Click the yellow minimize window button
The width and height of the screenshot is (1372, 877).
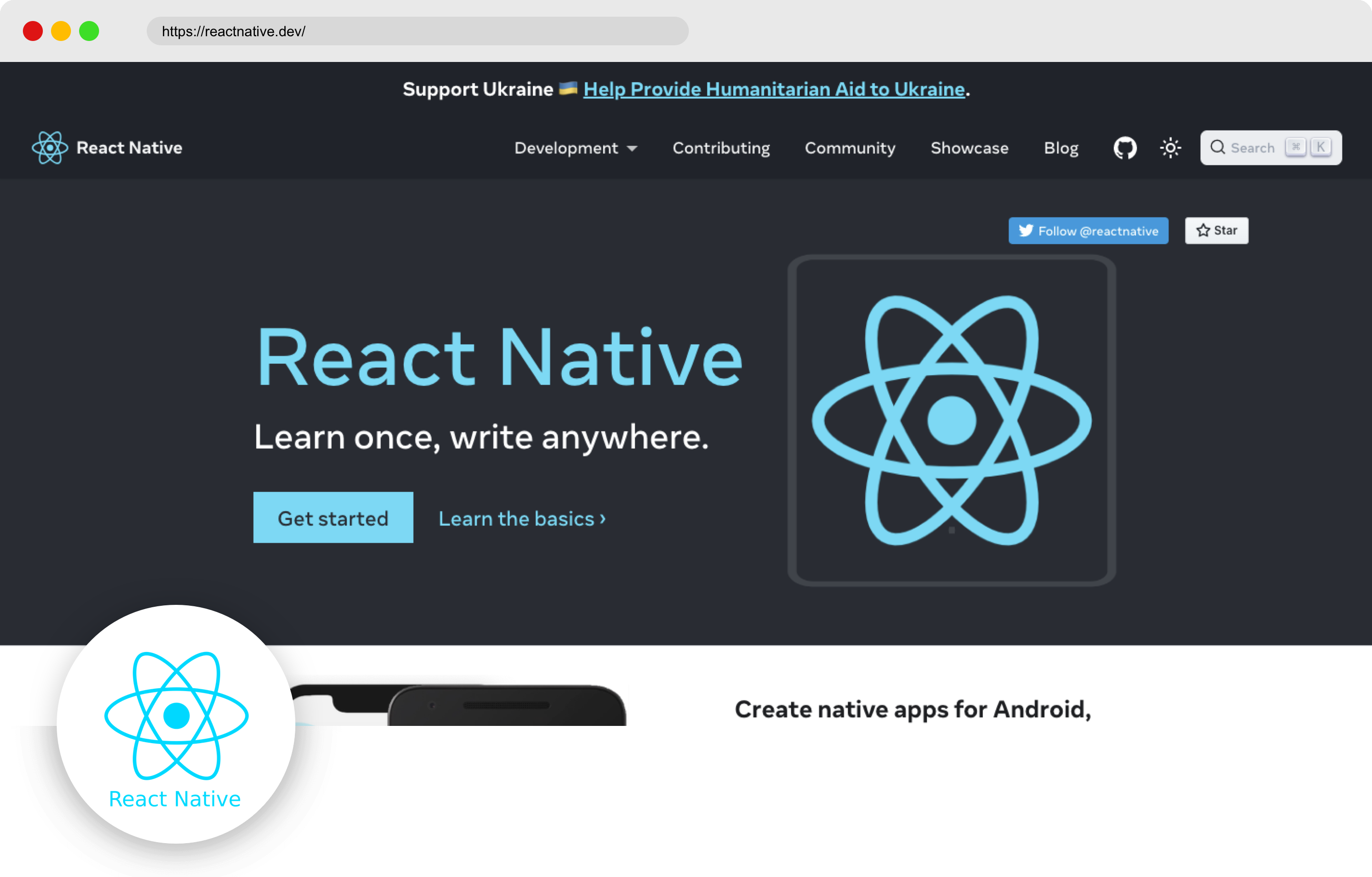pyautogui.click(x=61, y=31)
